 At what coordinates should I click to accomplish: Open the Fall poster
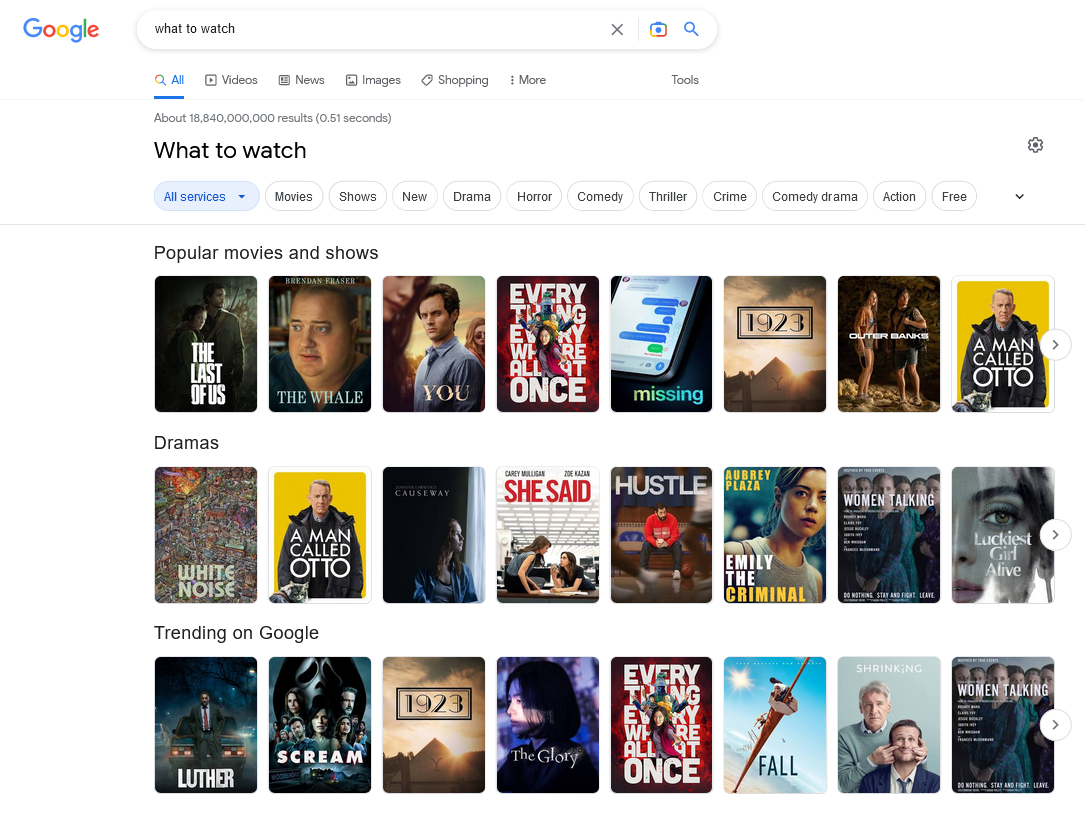point(775,725)
